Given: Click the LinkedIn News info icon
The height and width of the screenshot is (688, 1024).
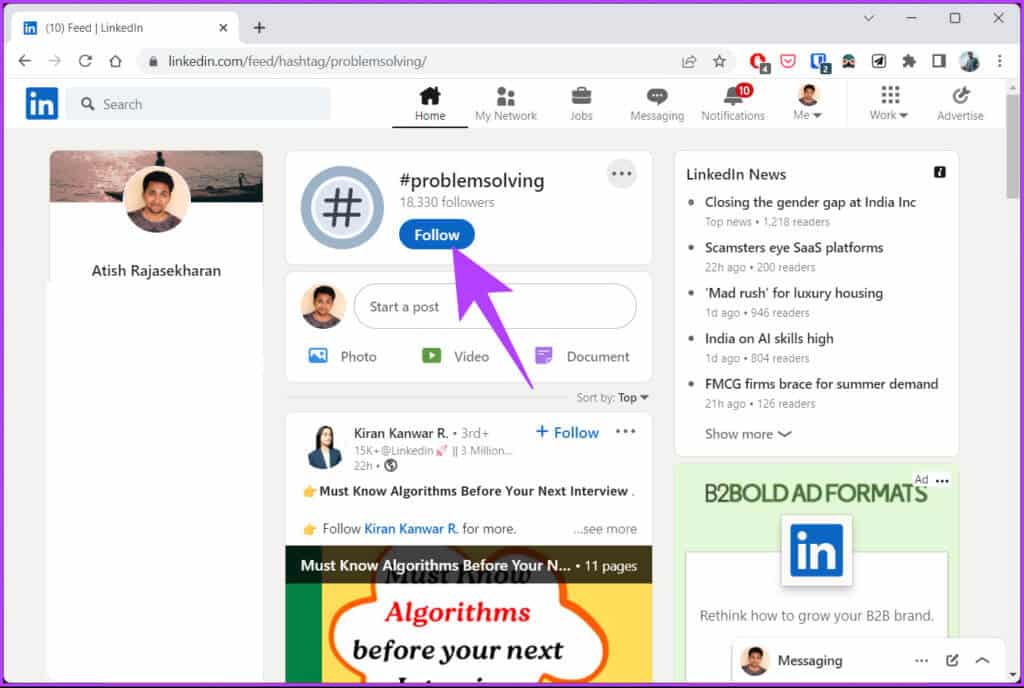Looking at the screenshot, I should 940,172.
